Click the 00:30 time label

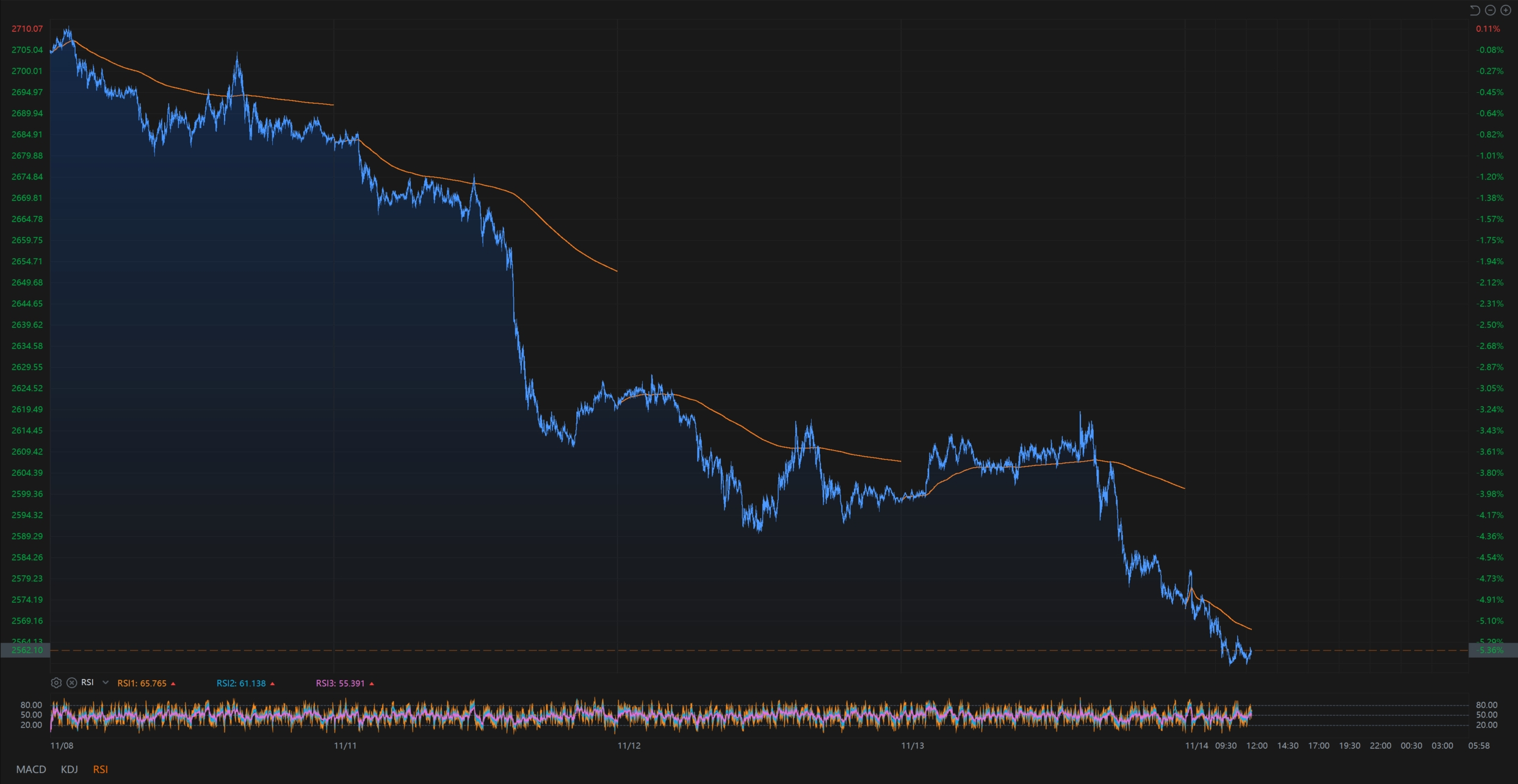pyautogui.click(x=1411, y=746)
